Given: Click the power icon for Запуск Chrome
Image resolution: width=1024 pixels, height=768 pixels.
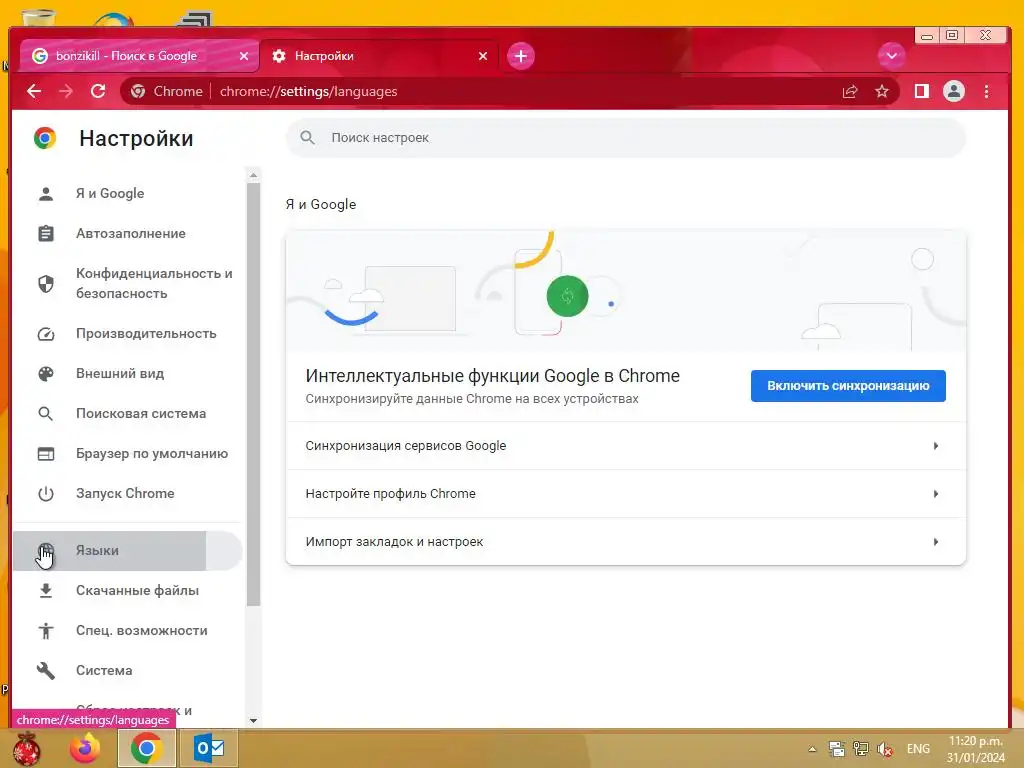Looking at the screenshot, I should (46, 493).
